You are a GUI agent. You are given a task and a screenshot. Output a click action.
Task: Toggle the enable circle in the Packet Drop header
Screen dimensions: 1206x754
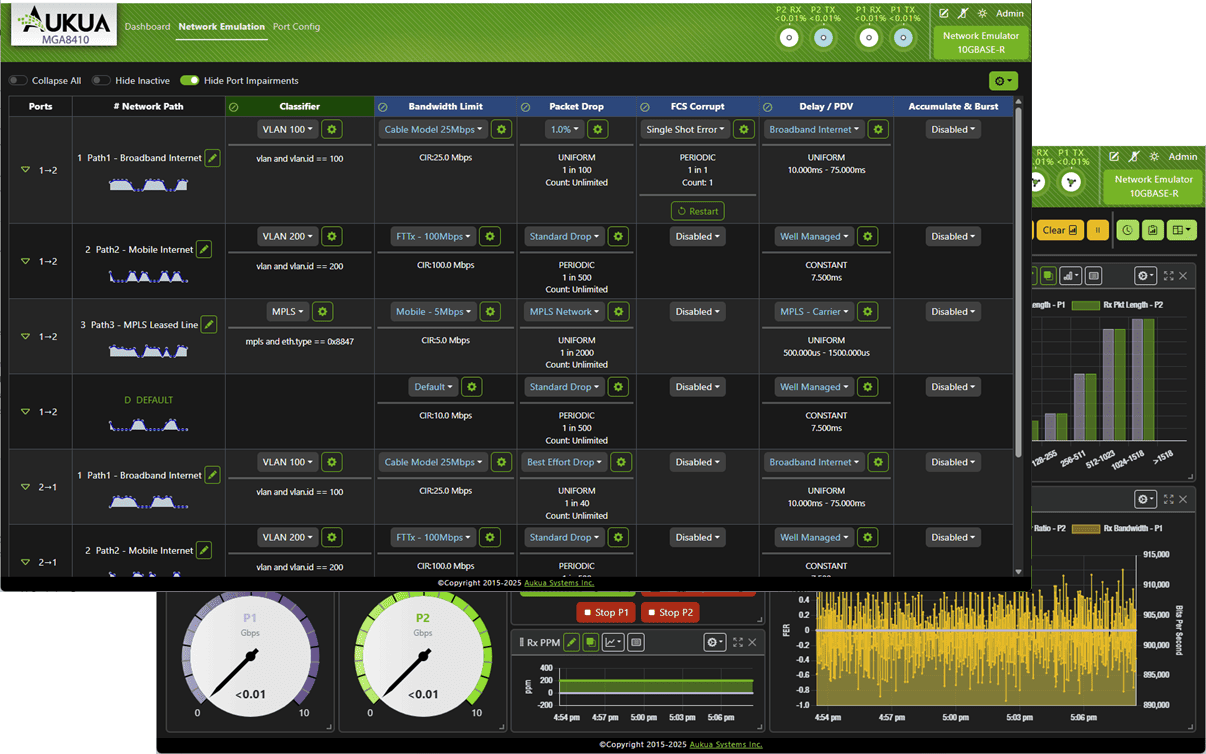(525, 107)
